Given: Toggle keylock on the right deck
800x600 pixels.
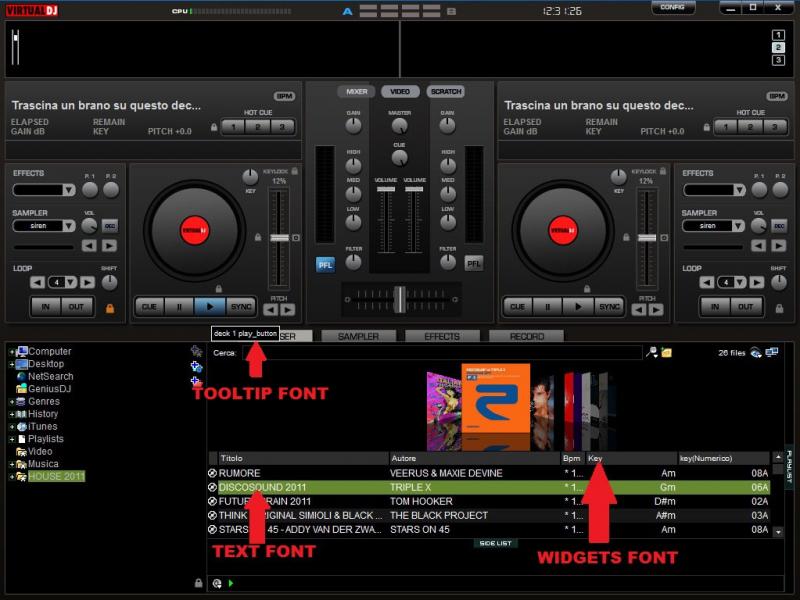Looking at the screenshot, I should 663,171.
